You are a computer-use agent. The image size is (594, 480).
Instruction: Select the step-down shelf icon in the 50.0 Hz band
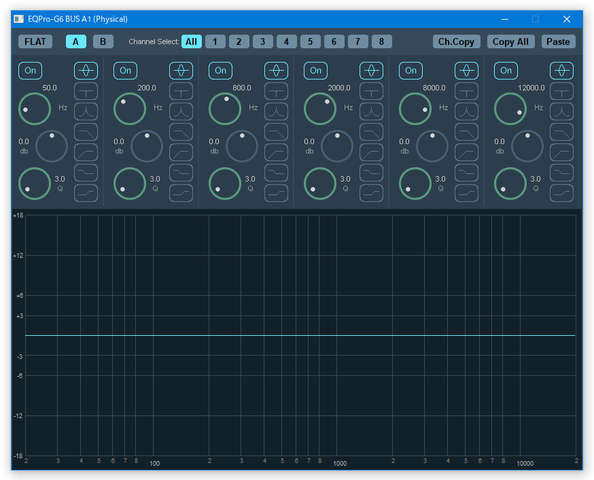(x=86, y=173)
